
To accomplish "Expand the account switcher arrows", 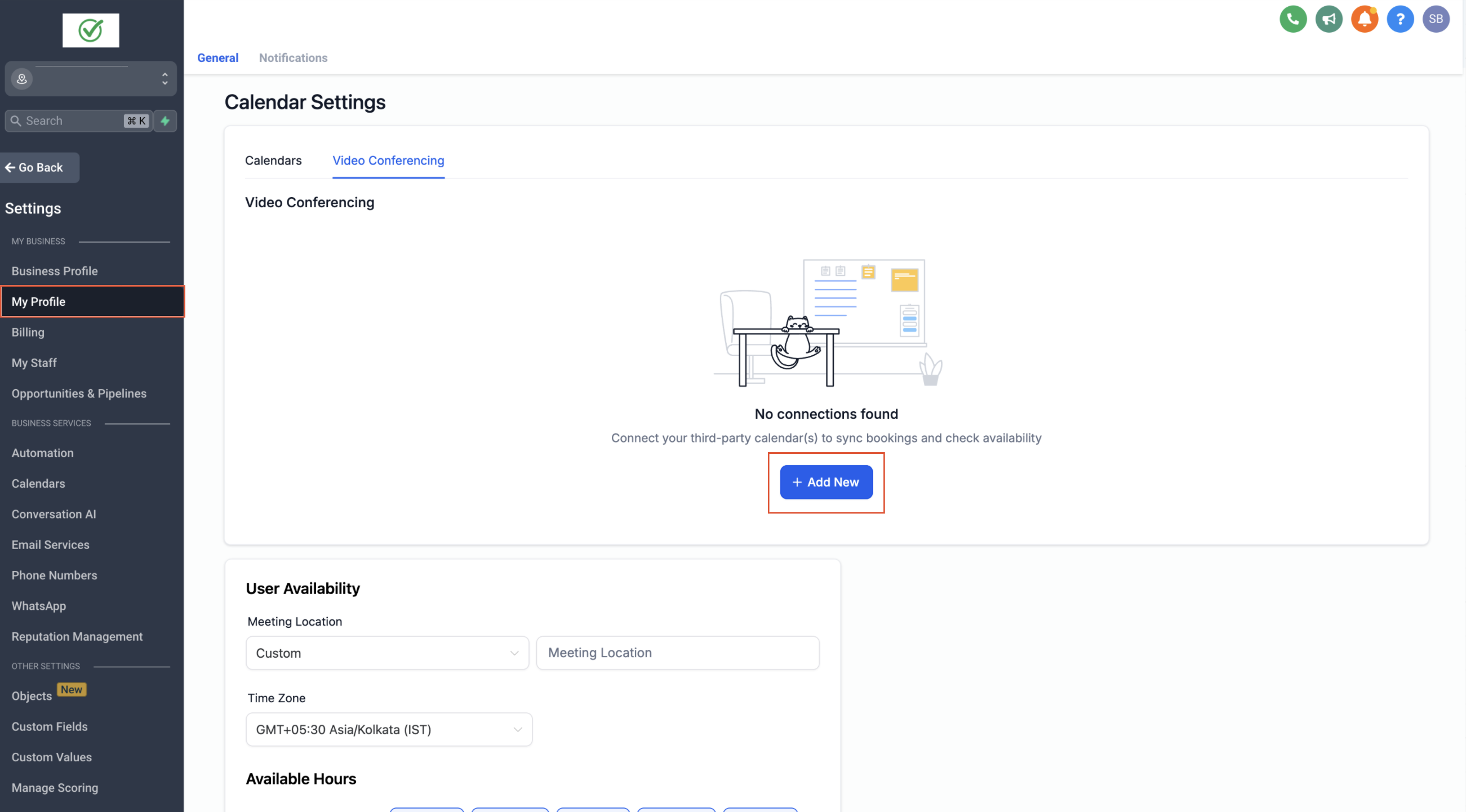I will [x=165, y=78].
